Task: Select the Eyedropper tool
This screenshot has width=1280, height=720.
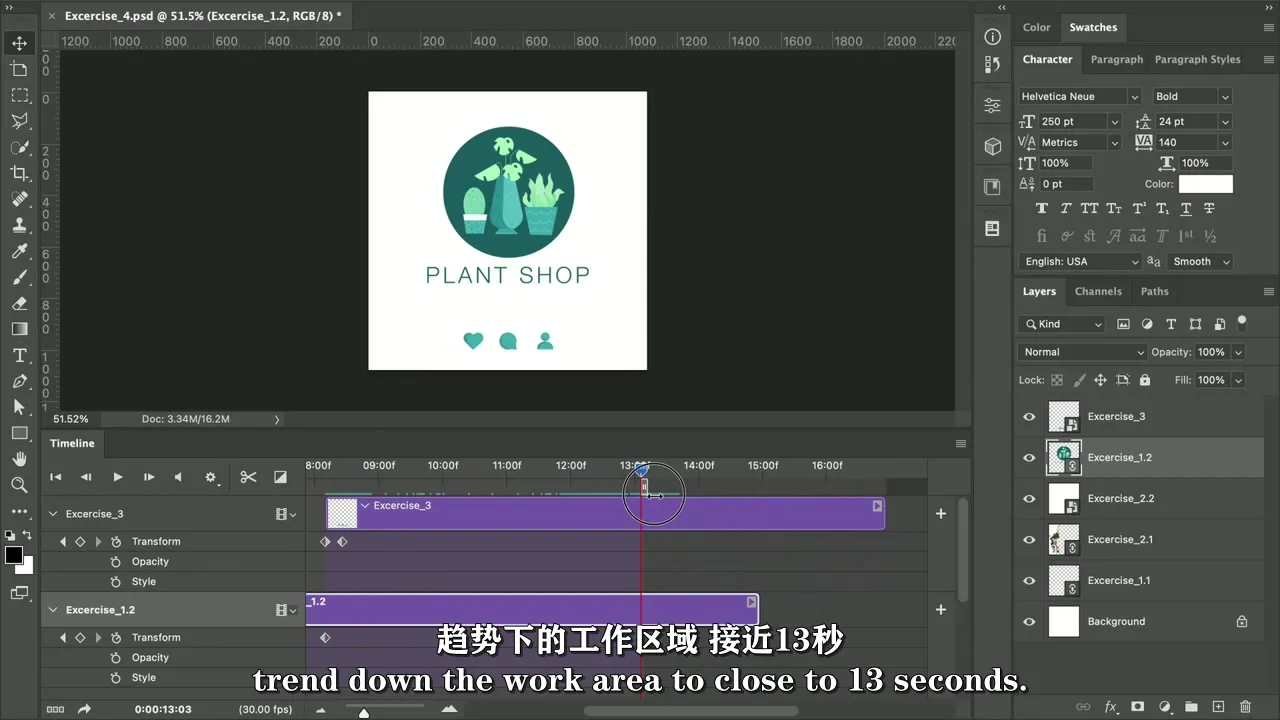Action: click(x=19, y=251)
